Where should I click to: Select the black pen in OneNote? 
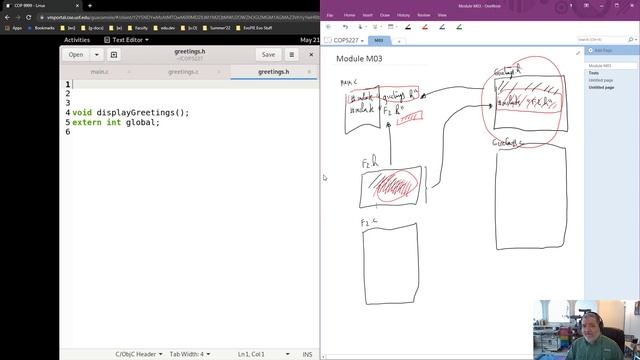tap(408, 27)
